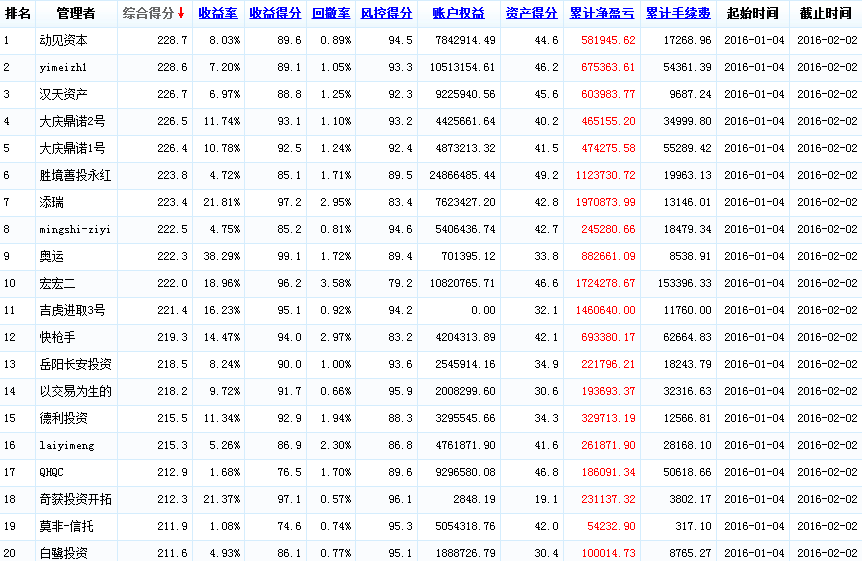This screenshot has width=862, height=561.
Task: Click composite score 228.7
Action: click(172, 40)
